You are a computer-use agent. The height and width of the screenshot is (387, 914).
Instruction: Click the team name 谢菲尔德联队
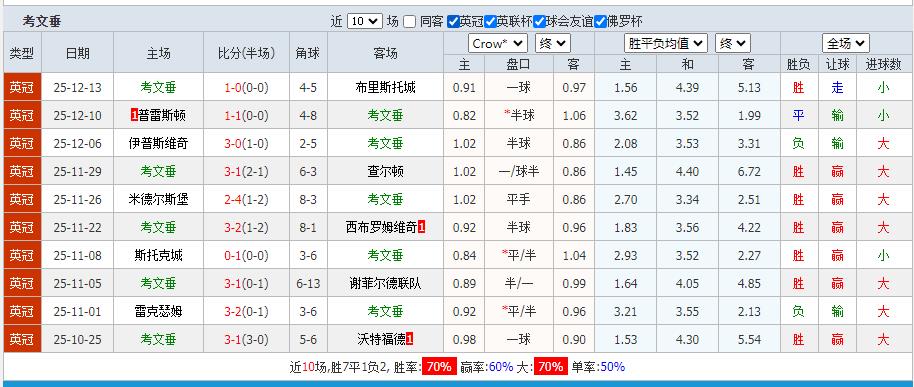pyautogui.click(x=385, y=283)
